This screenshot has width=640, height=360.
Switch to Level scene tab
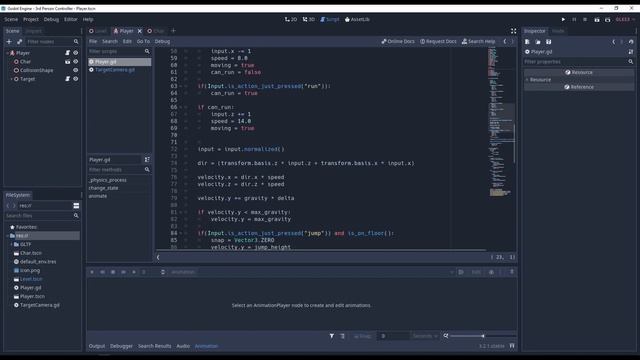[x=98, y=31]
